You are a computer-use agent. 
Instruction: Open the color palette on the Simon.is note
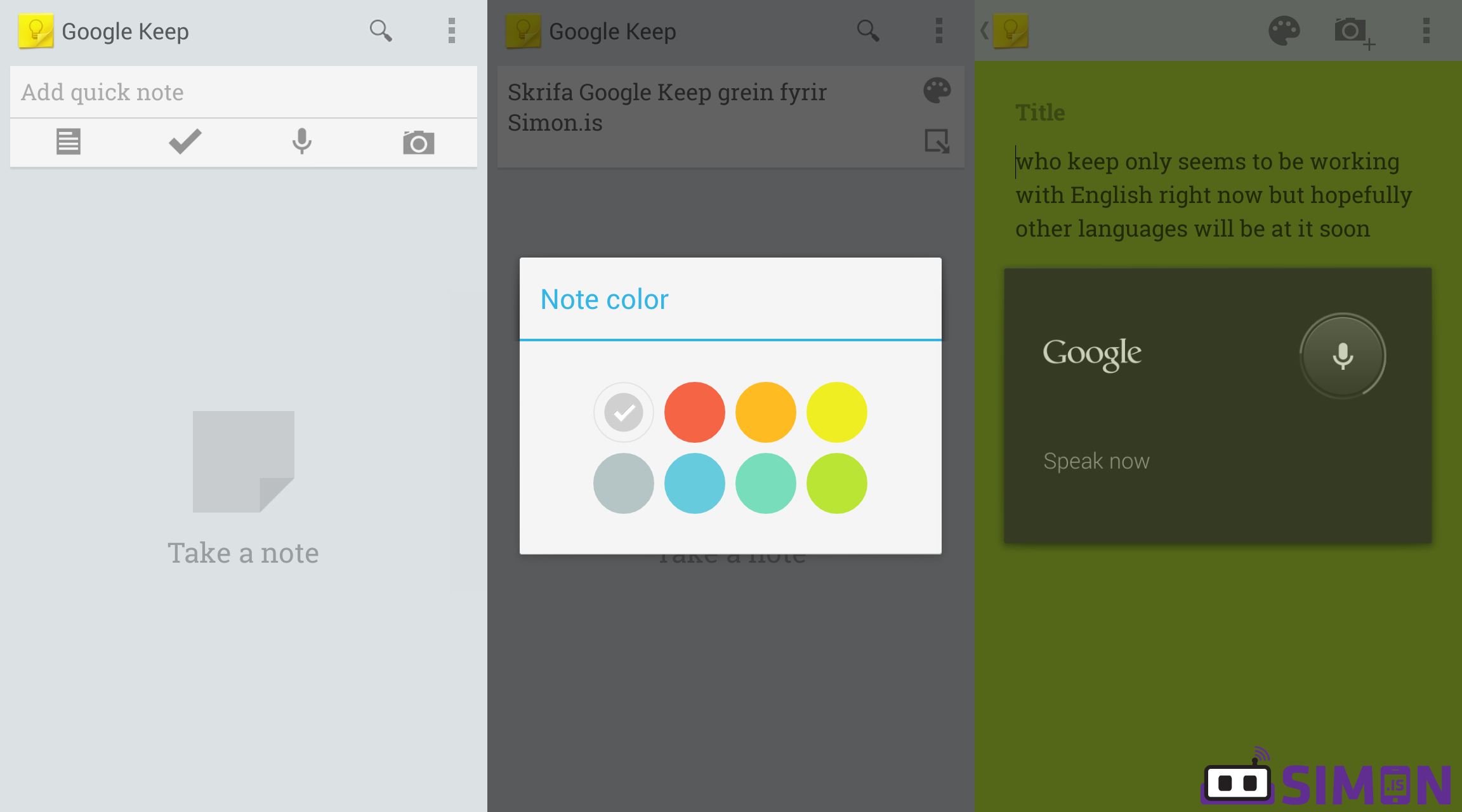tap(937, 91)
